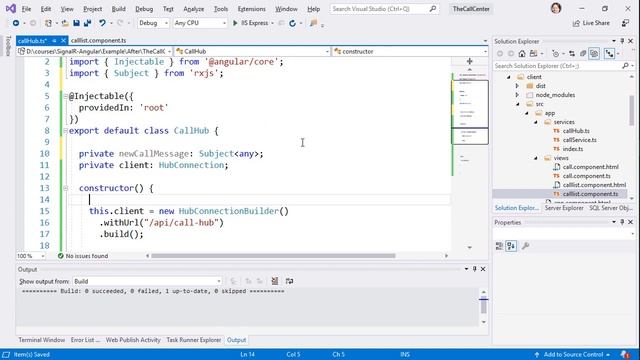Open the Toolbox side tab

tap(8, 46)
